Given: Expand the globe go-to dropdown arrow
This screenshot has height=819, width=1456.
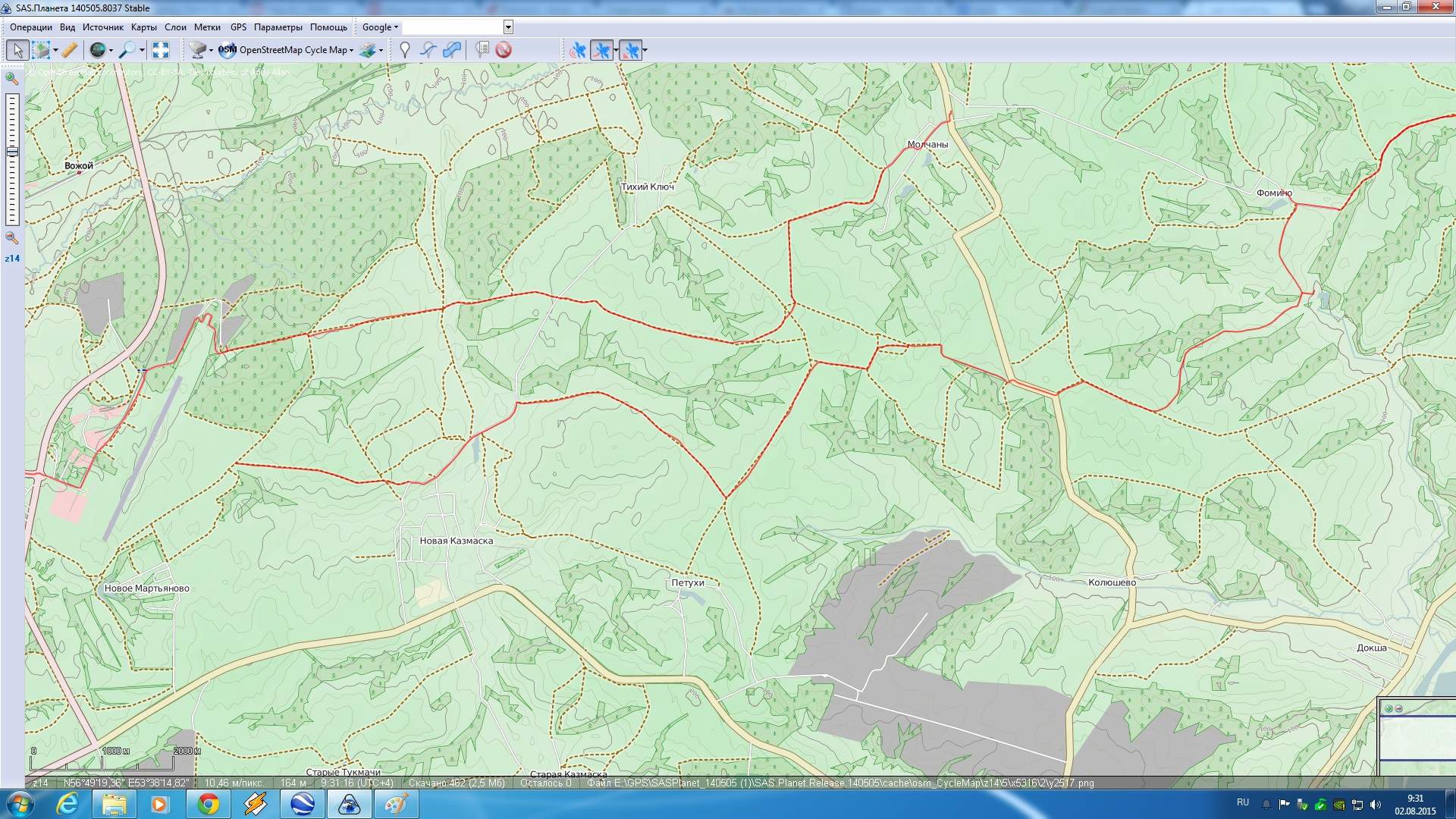Looking at the screenshot, I should click(111, 50).
